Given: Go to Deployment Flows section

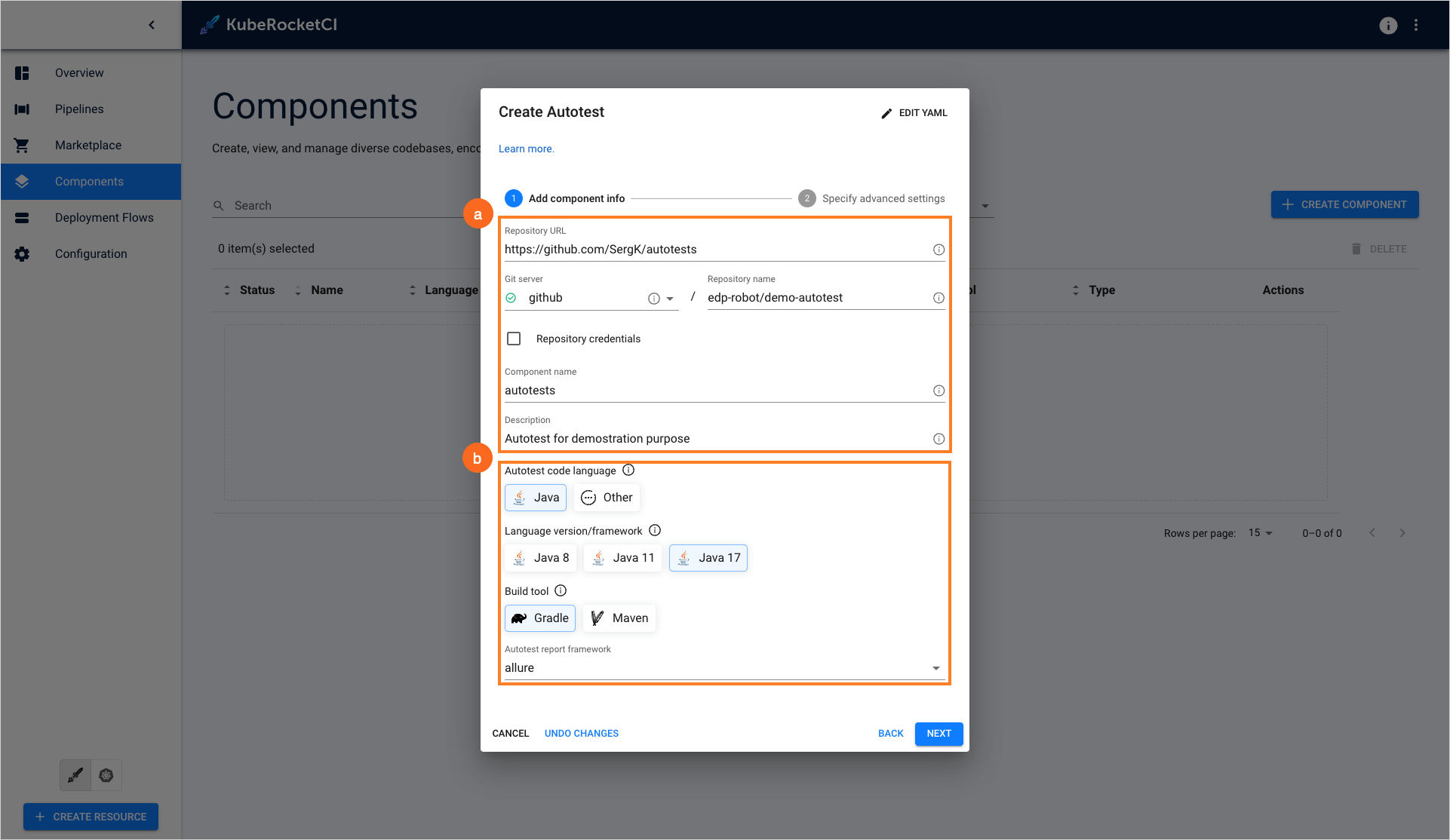Looking at the screenshot, I should [104, 218].
